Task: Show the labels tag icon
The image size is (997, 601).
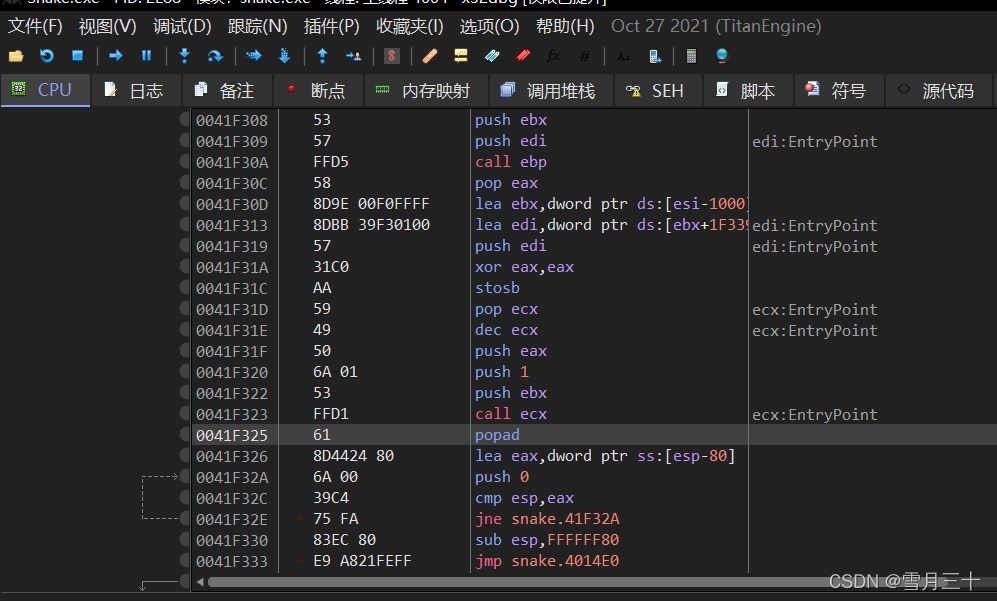Action: [492, 56]
